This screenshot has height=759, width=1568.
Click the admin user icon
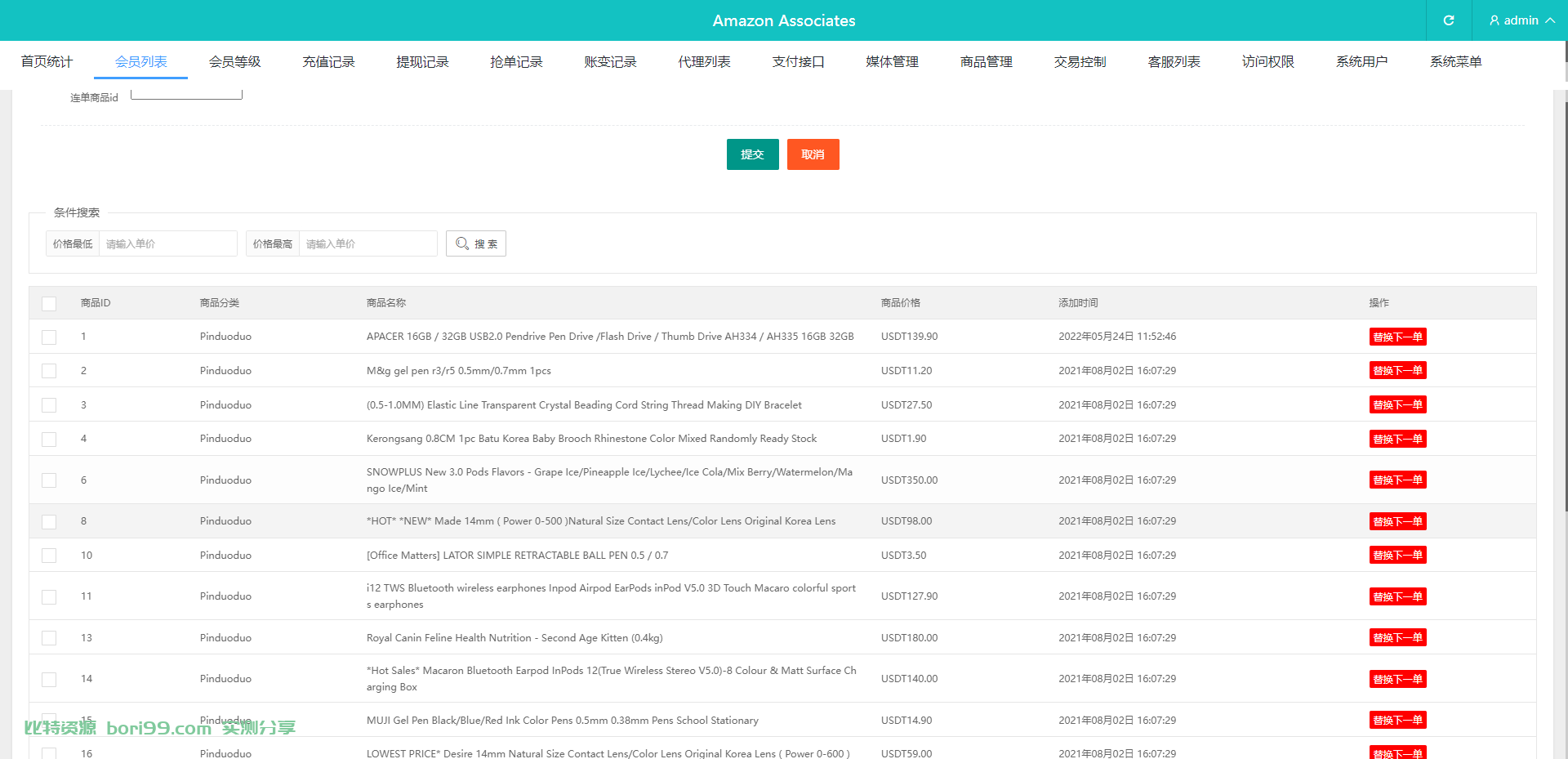pos(1494,20)
